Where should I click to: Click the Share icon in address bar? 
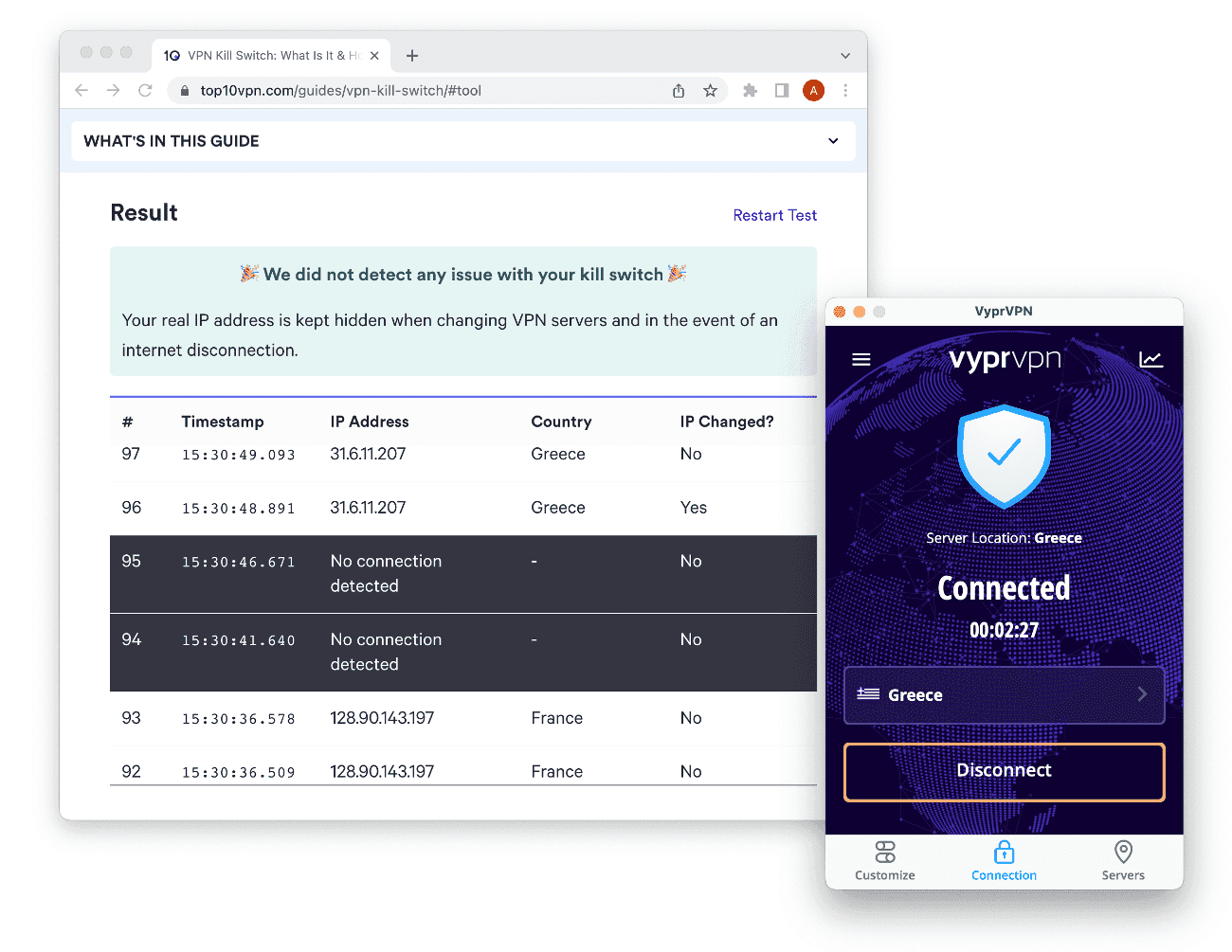pyautogui.click(x=679, y=91)
